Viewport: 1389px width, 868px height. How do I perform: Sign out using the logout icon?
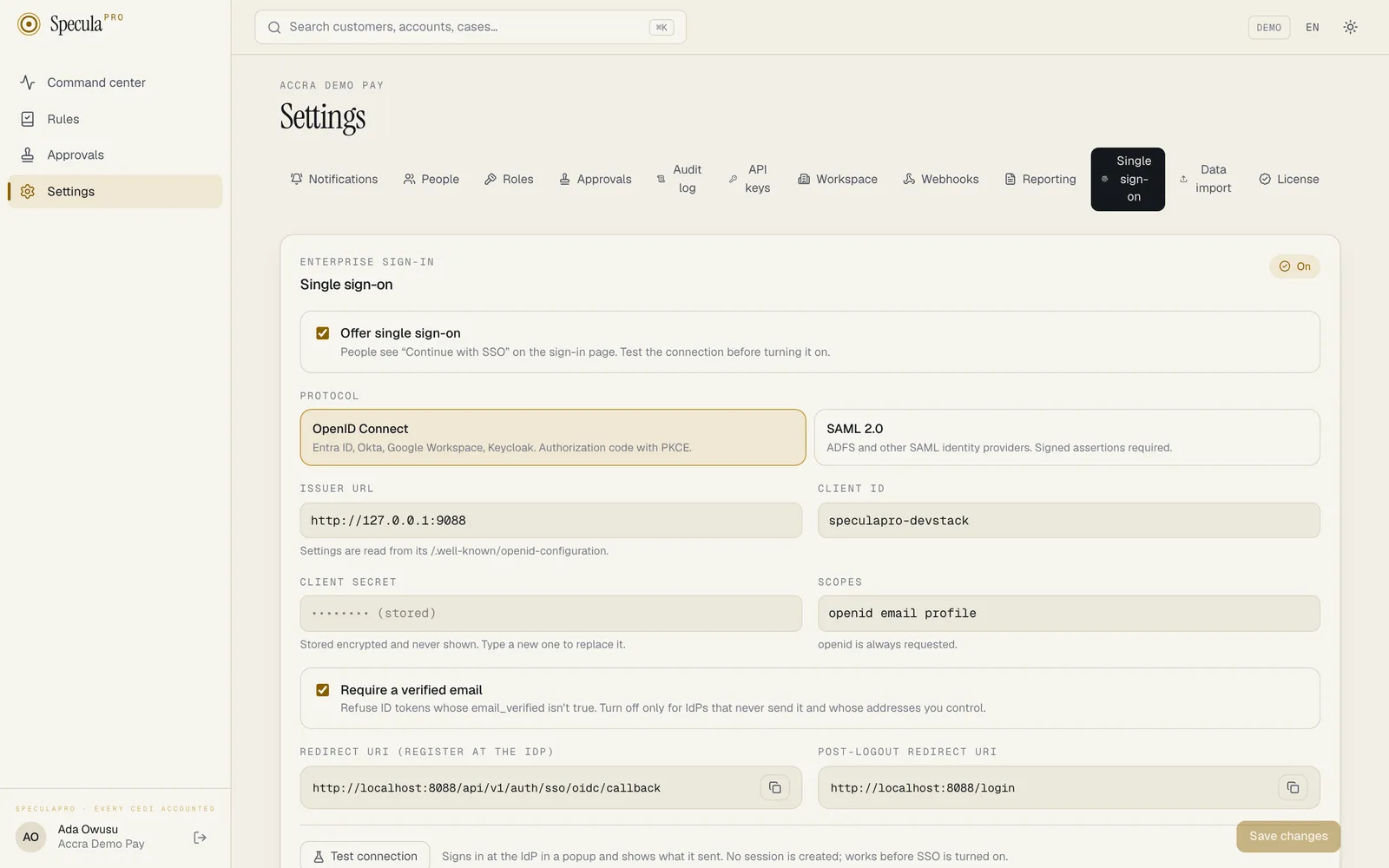coord(201,837)
